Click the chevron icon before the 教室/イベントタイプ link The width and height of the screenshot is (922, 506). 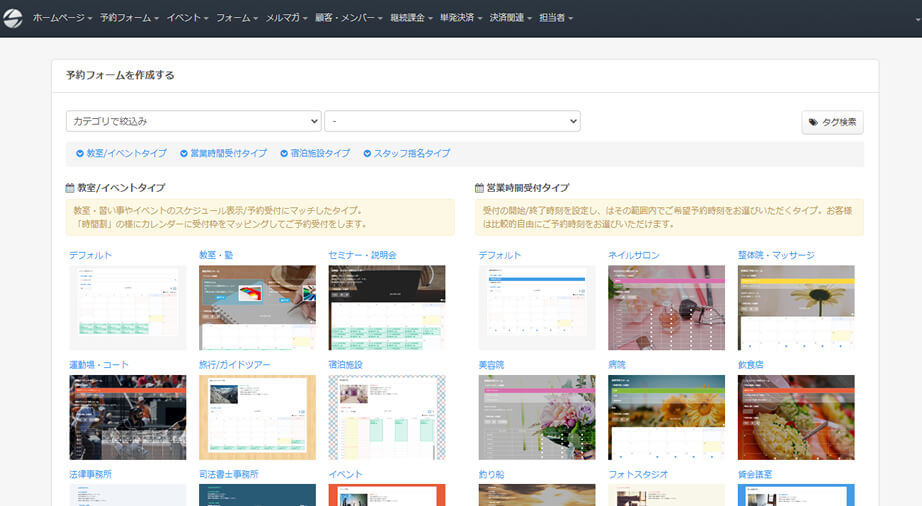point(80,153)
